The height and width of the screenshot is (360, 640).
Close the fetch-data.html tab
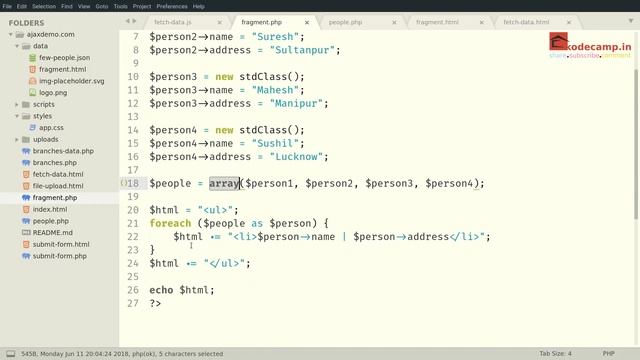[x=569, y=22]
